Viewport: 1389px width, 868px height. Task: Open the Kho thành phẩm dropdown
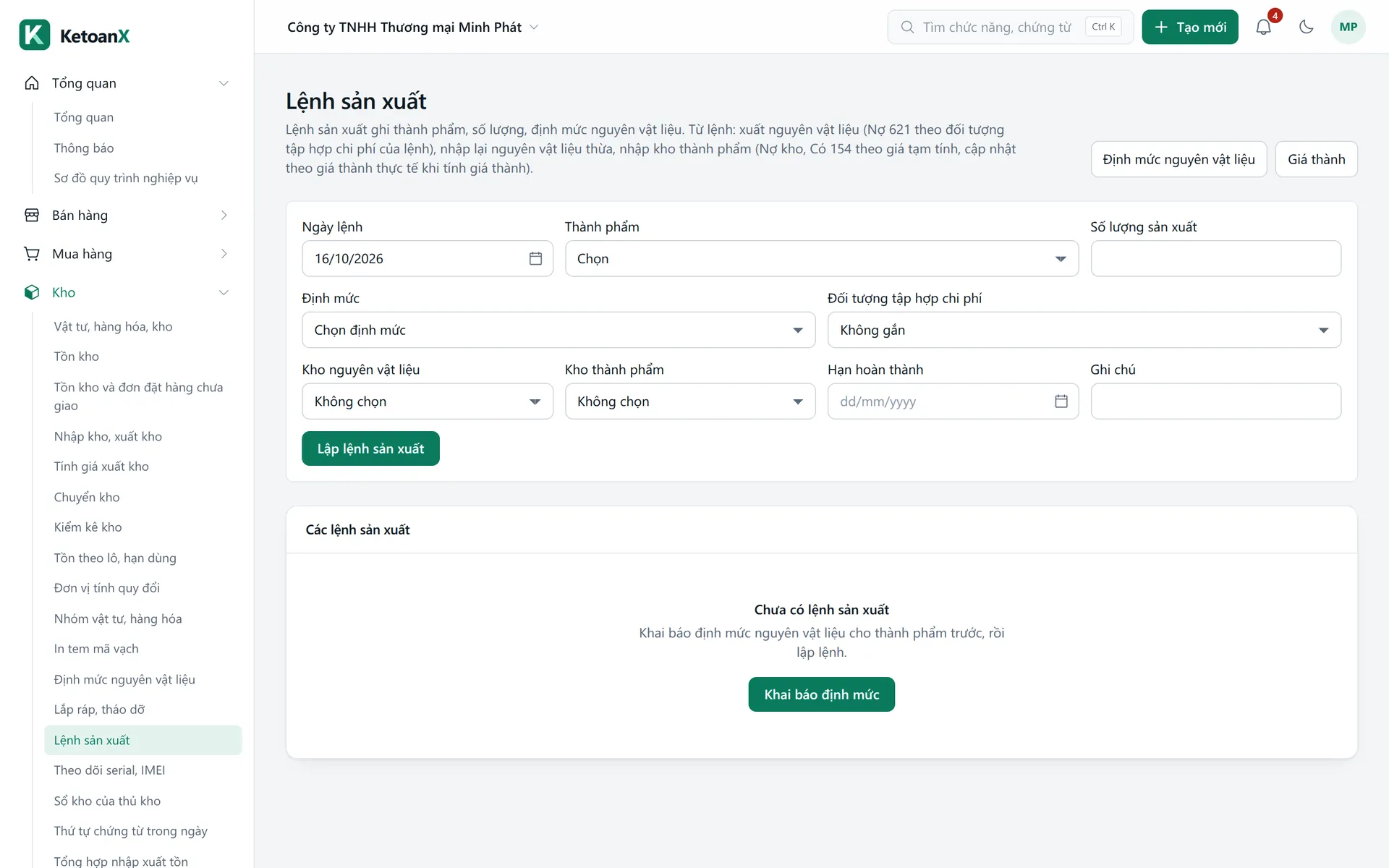[x=690, y=401]
